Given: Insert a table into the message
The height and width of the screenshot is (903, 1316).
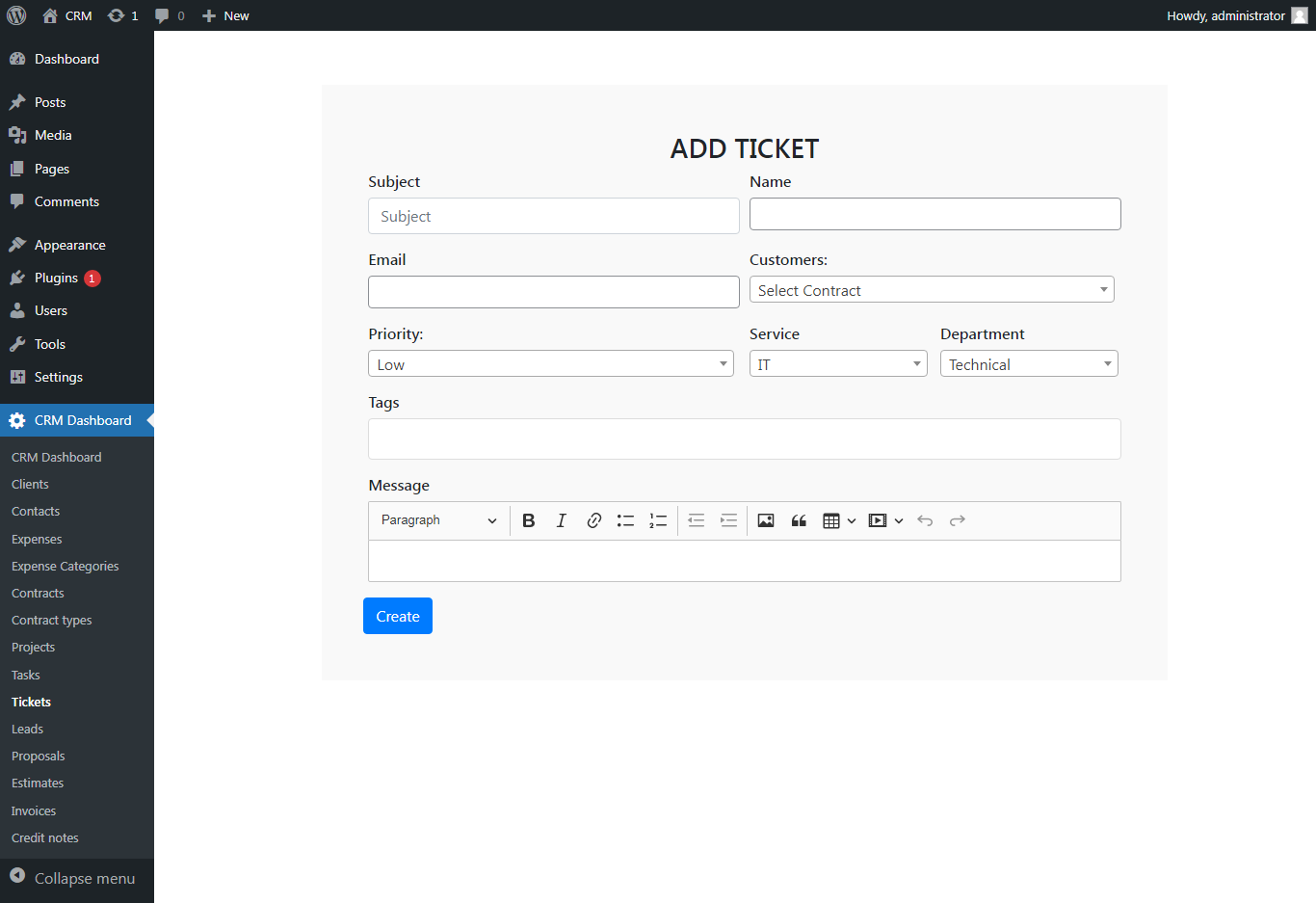Looking at the screenshot, I should point(832,519).
